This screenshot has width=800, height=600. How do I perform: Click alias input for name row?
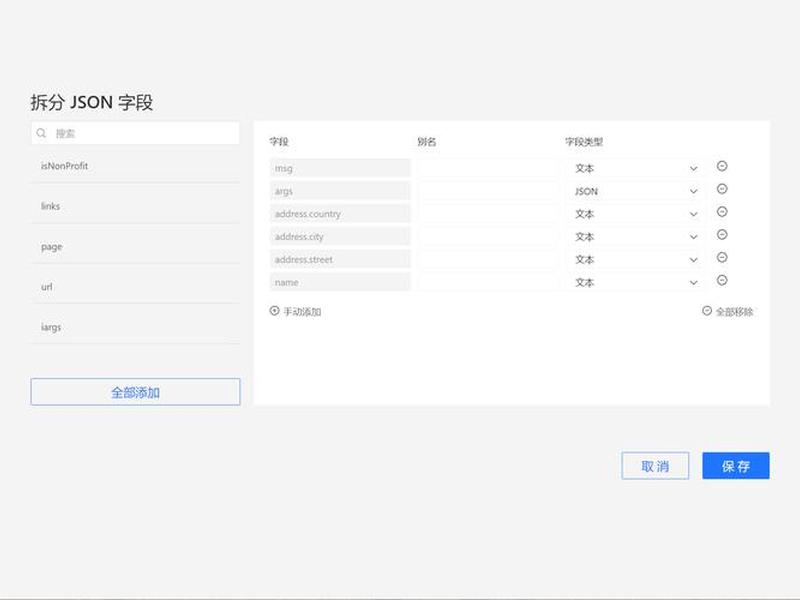[x=488, y=282]
